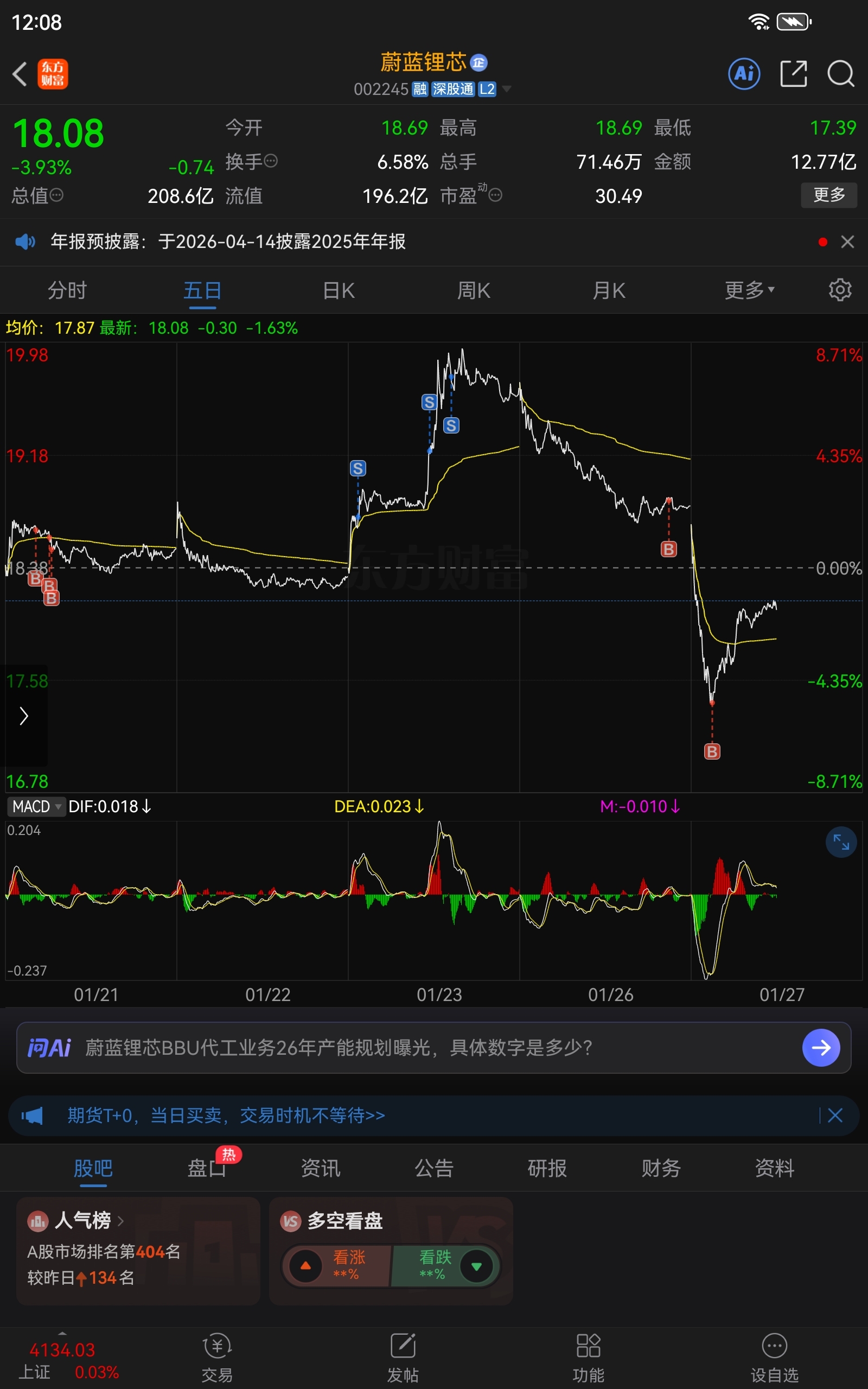
Task: Tap the Wi-Fi status icon
Action: pos(759,22)
